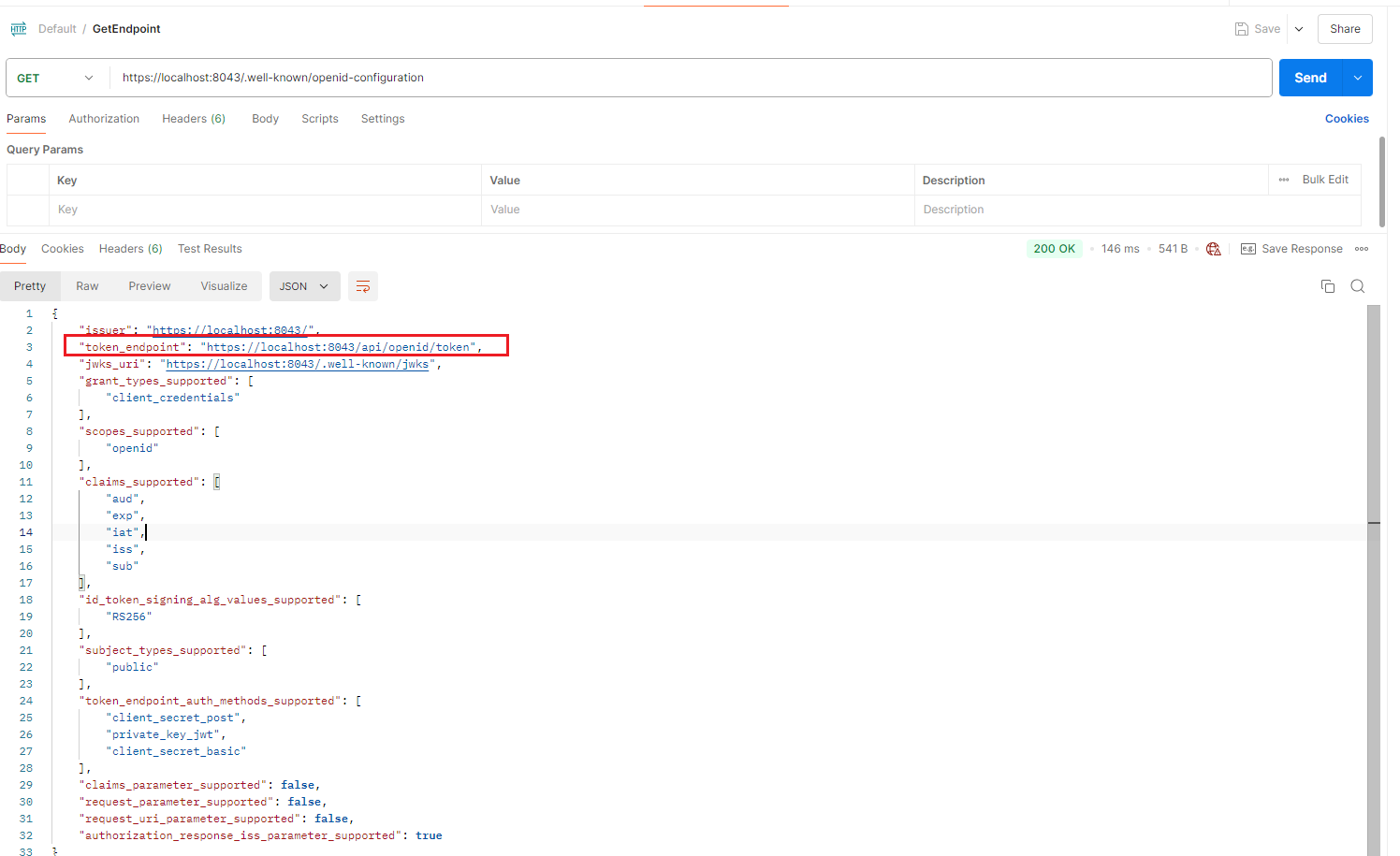Open search in response body
1400x856 pixels.
point(1357,286)
